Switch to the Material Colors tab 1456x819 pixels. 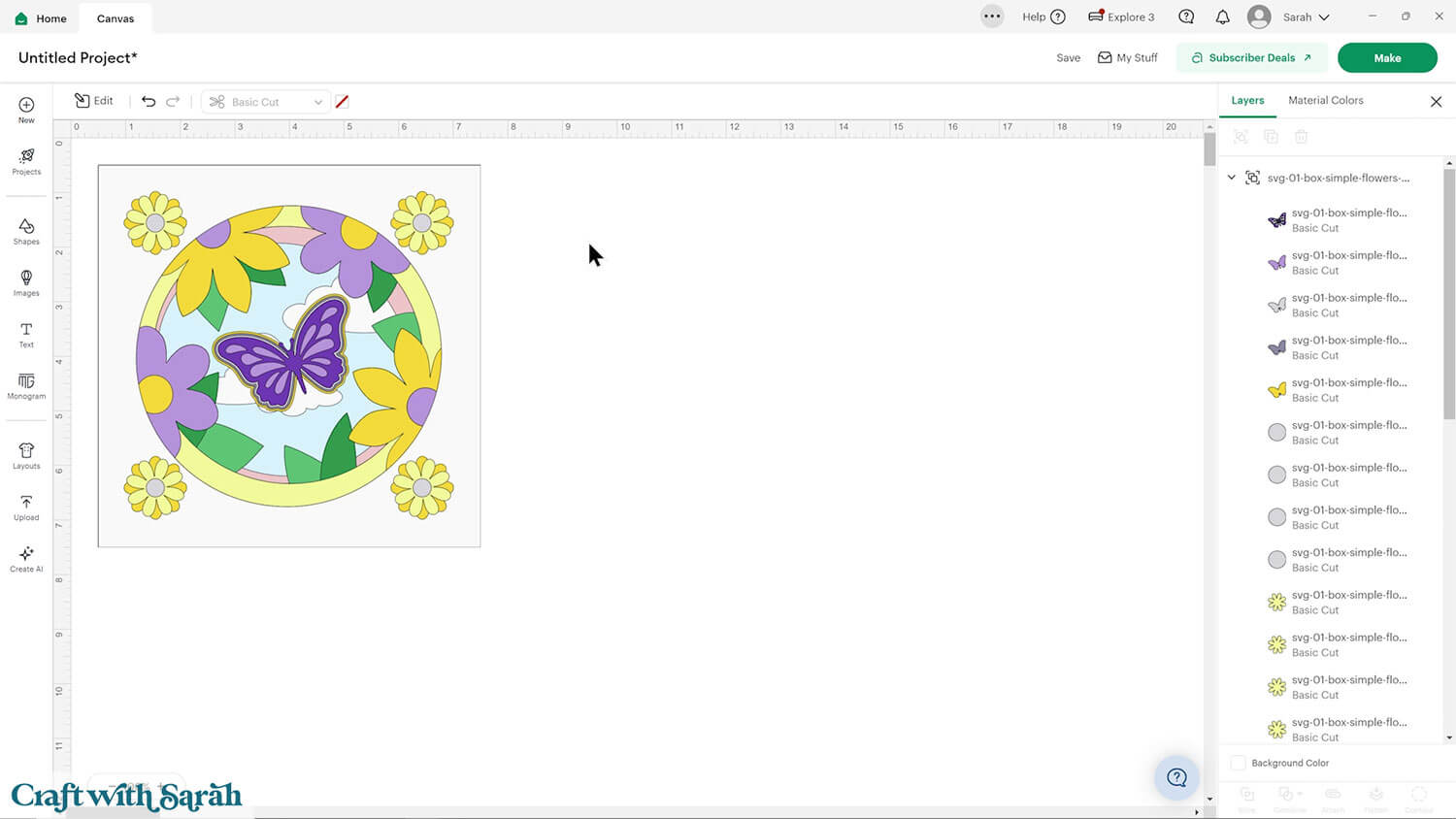point(1325,100)
